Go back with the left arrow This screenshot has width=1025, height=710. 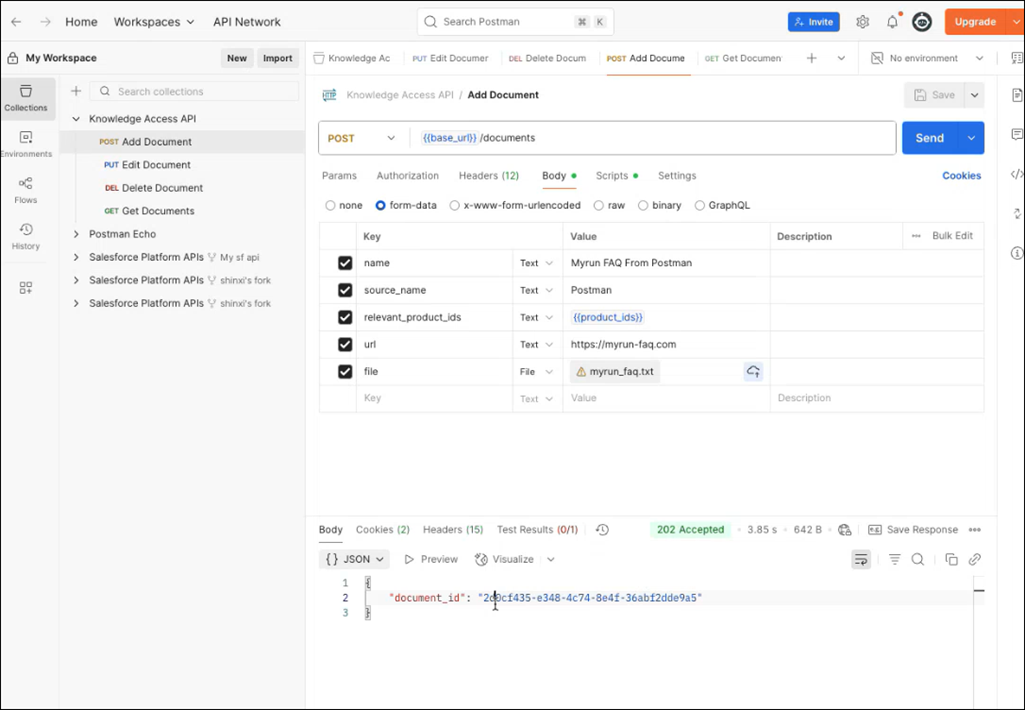(16, 22)
